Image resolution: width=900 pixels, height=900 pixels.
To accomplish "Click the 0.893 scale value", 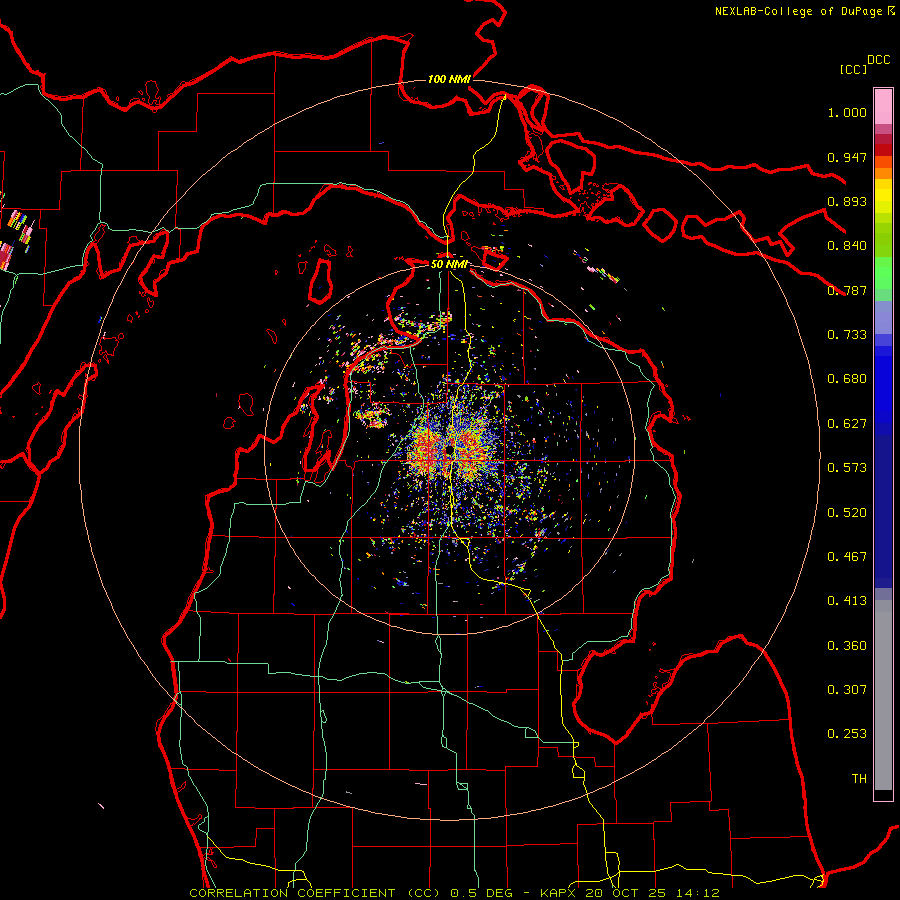I will tap(847, 201).
